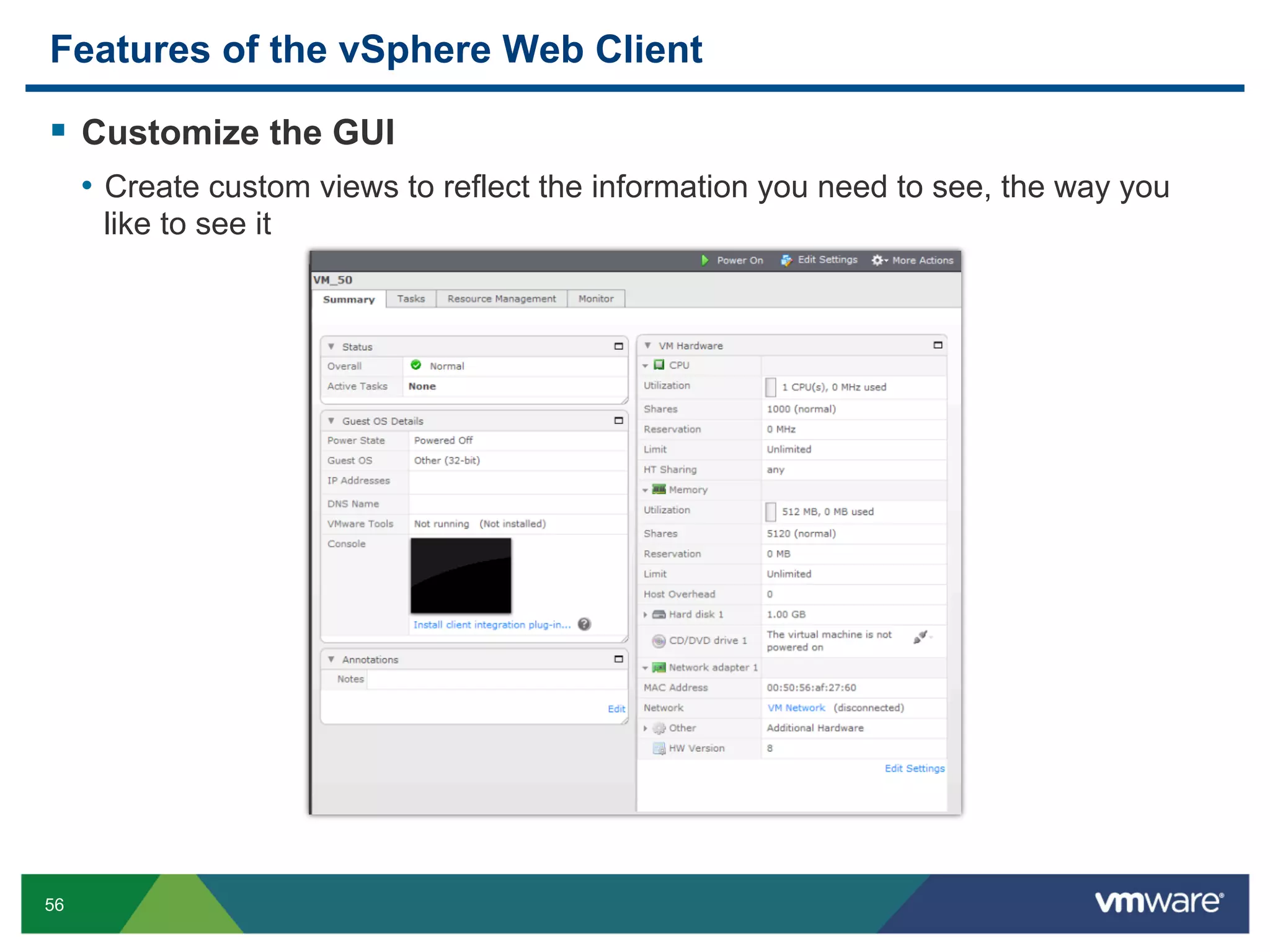Click Install client integration plug-in link
1270x952 pixels.
click(492, 625)
